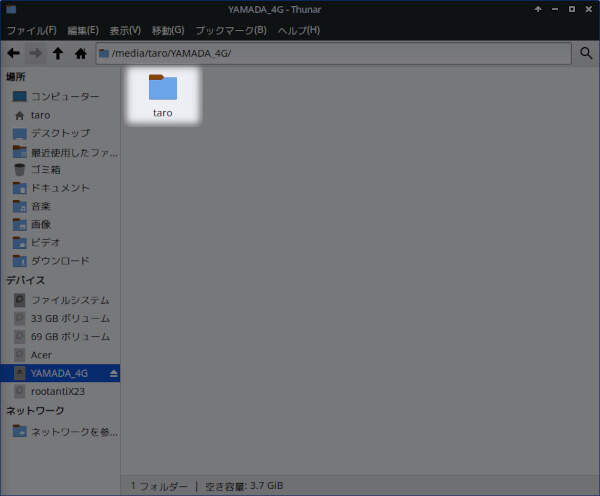
Task: Click the search magnifier icon
Action: point(586,53)
